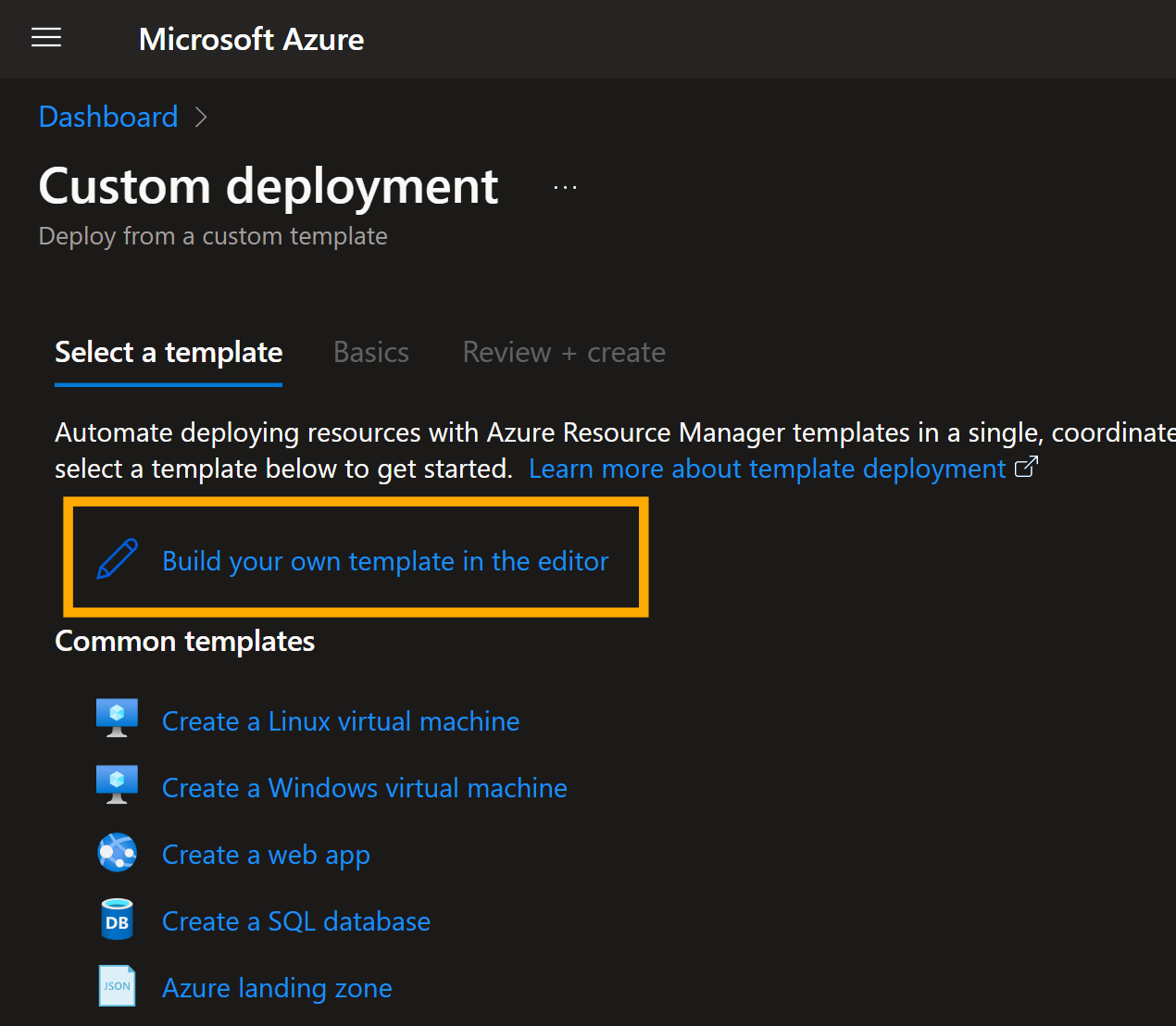Screen dimensions: 1176x1026
Task: Click the external link icon after Learn more
Action: [x=1026, y=468]
